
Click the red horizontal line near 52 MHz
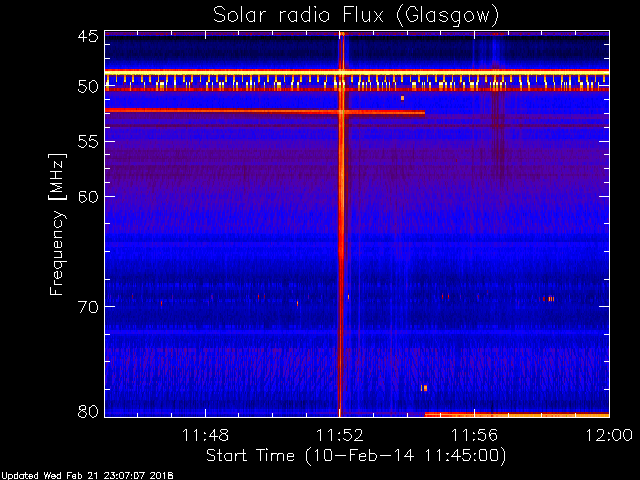[265, 111]
